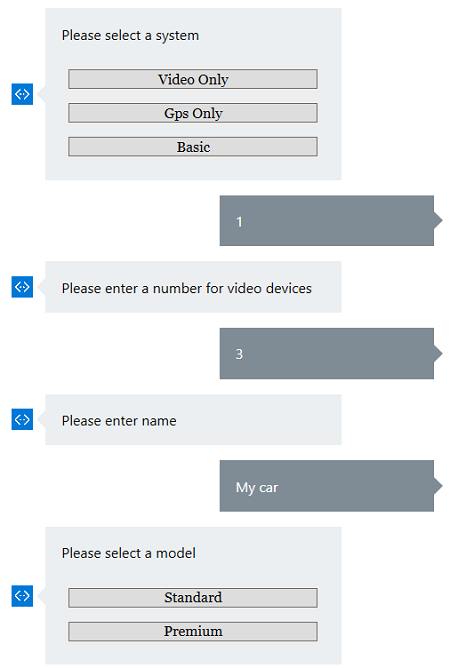450x668 pixels.
Task: Click the user reply bubble containing '3'
Action: [326, 353]
